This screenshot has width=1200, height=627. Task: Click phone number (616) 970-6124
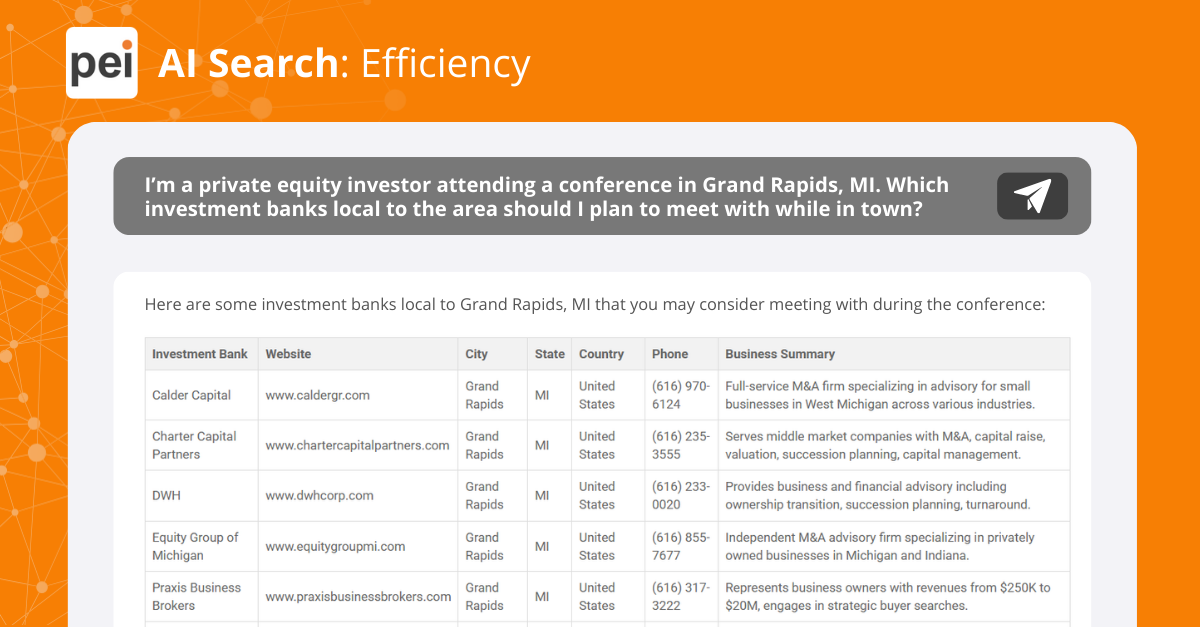(x=681, y=395)
